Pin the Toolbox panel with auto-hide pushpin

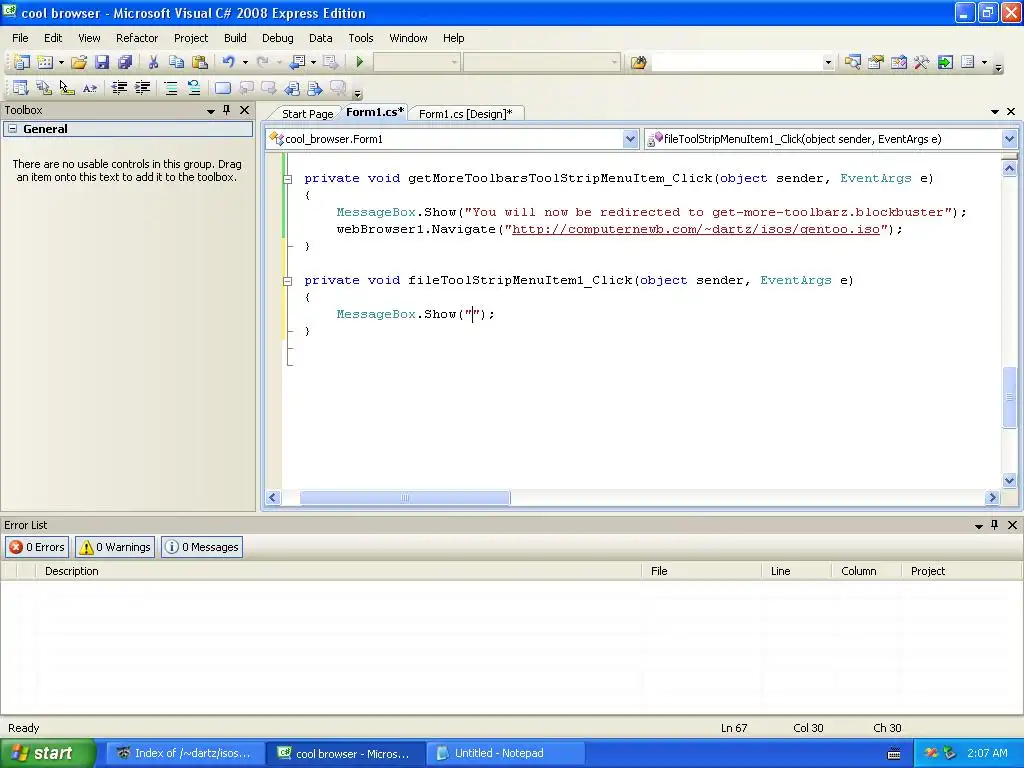coord(227,110)
